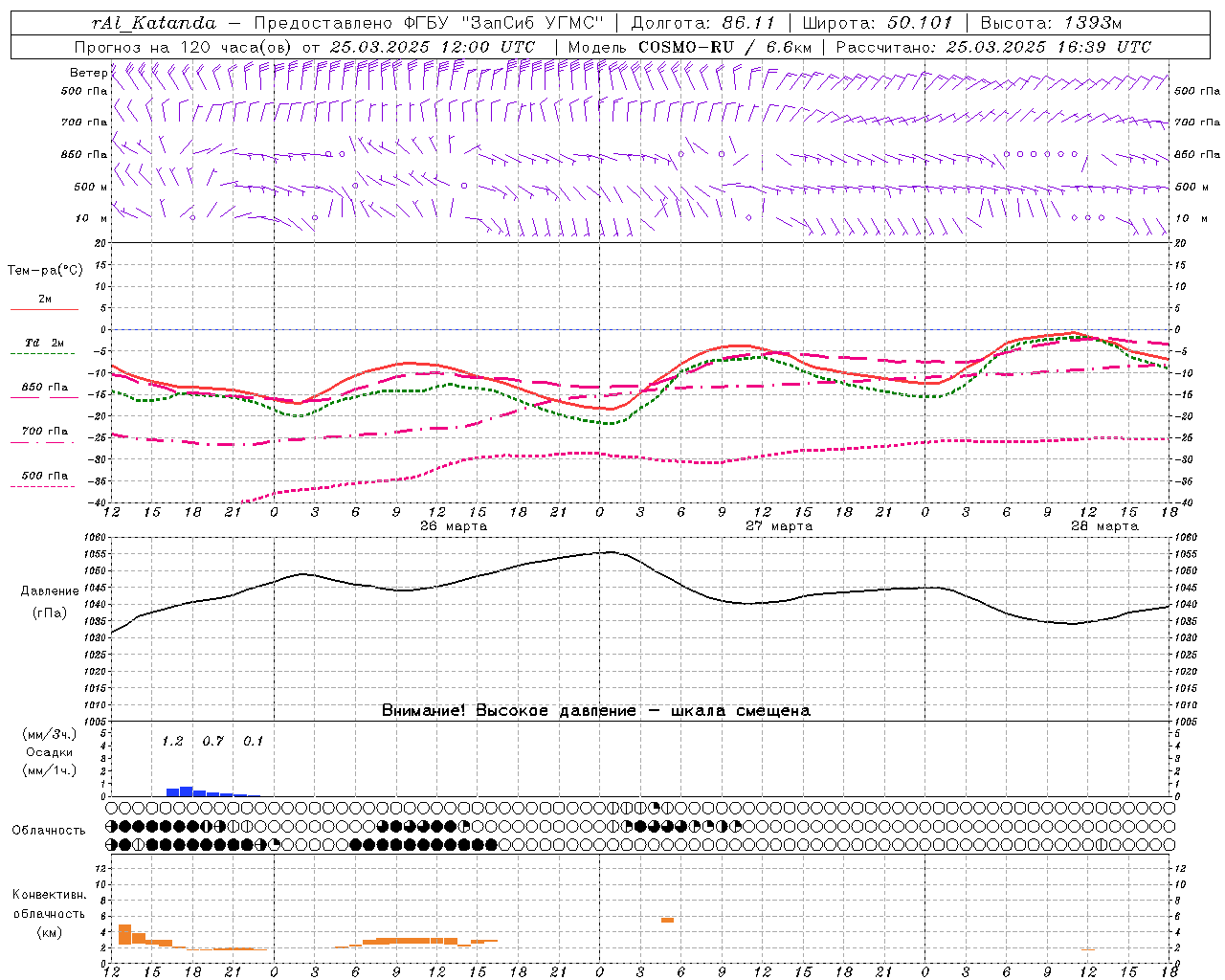Click the tallest blue precipitation bar
This screenshot has width=1225, height=980.
pos(186,791)
